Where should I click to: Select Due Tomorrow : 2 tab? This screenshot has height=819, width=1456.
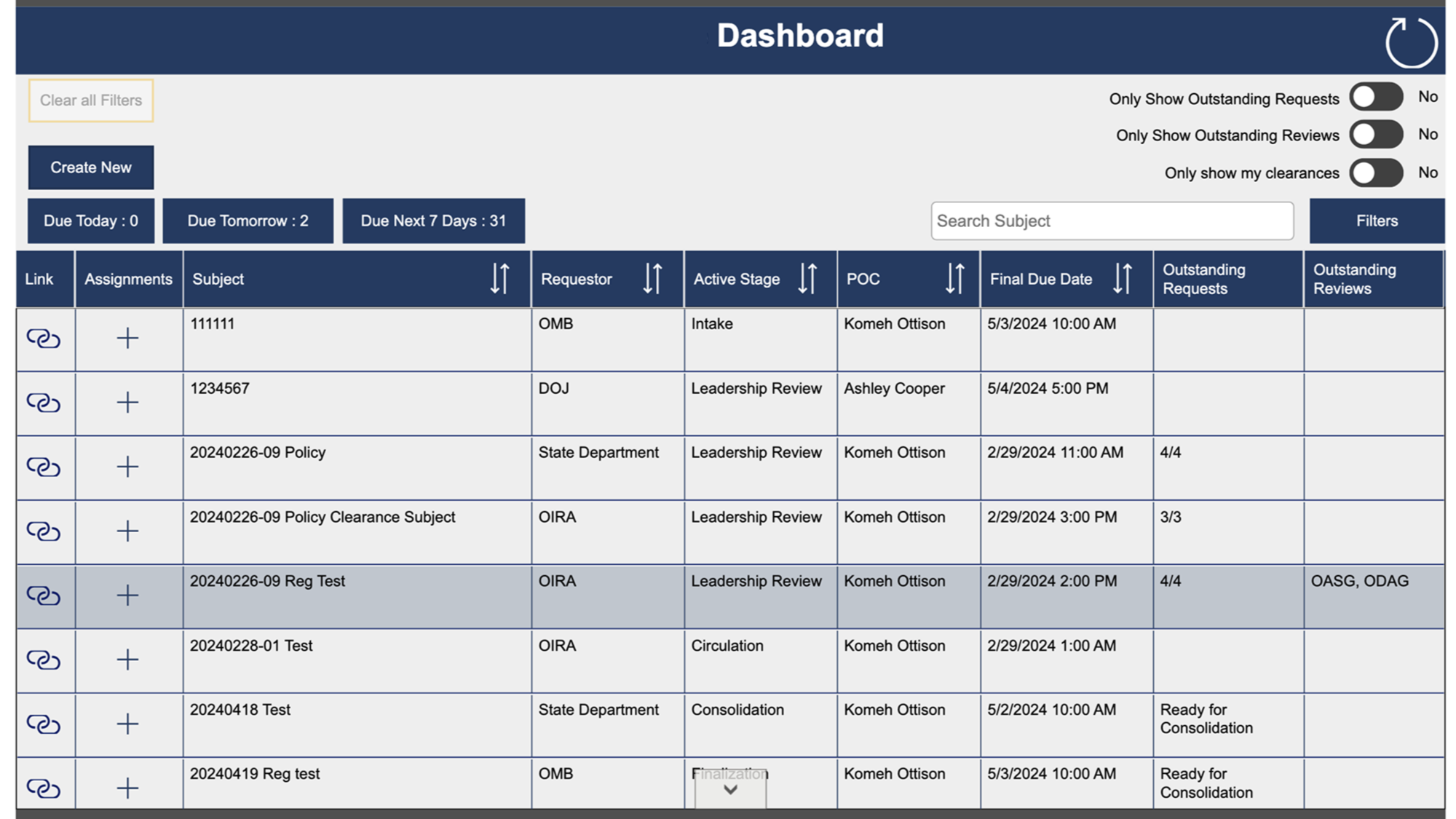coord(248,221)
